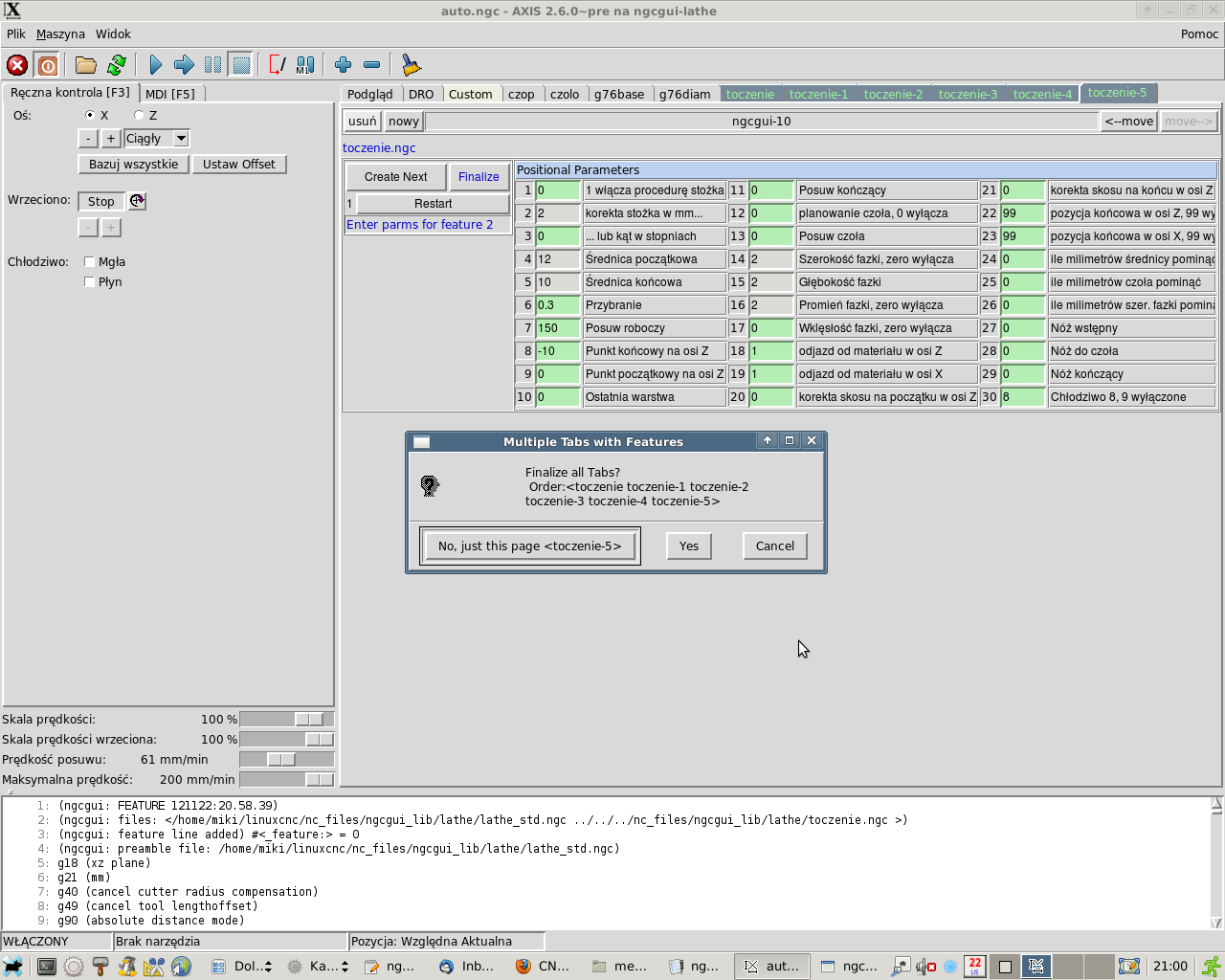Select the Z axis radio button

point(139,115)
